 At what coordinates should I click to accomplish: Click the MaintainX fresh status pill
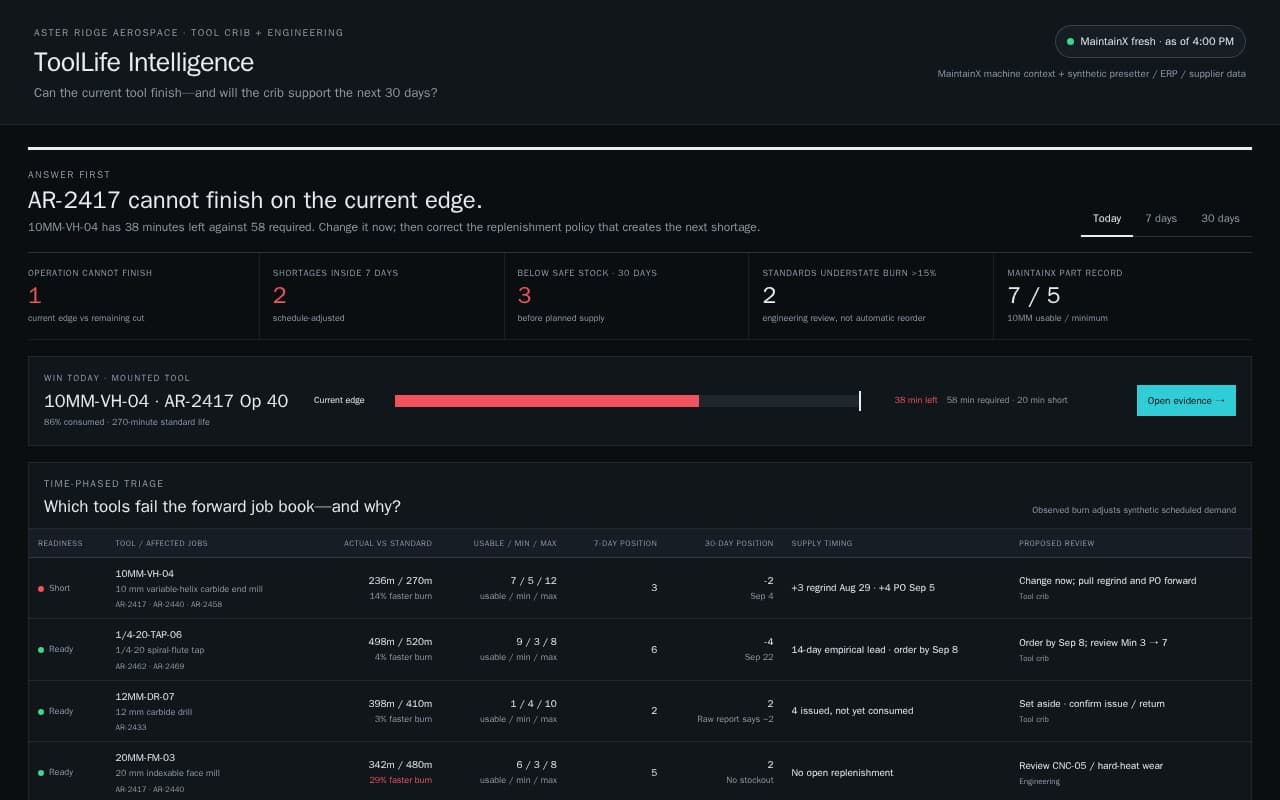coord(1150,42)
